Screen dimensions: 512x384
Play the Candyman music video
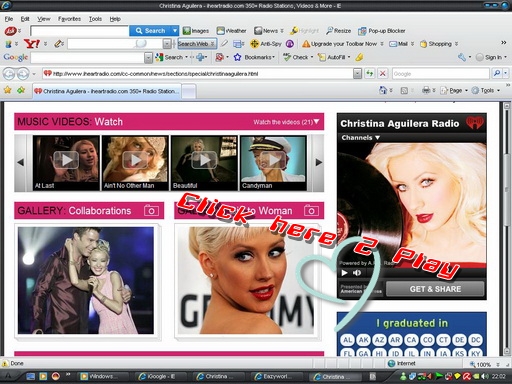click(273, 160)
